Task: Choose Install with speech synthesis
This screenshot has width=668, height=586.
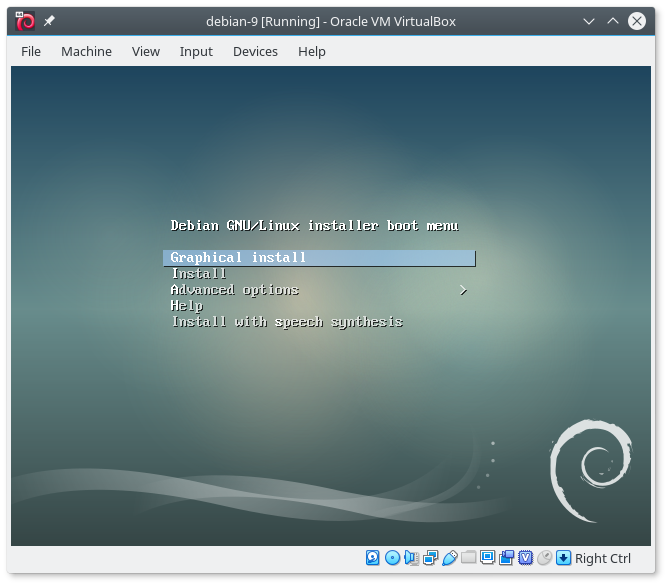Action: [x=287, y=322]
